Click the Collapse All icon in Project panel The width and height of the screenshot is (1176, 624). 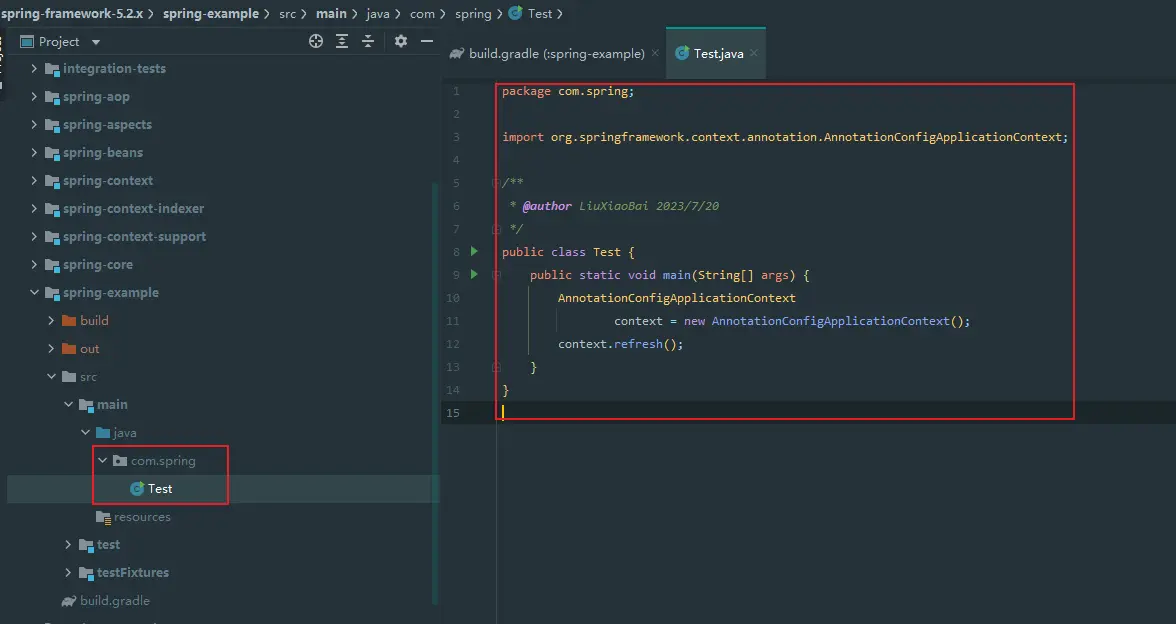(x=368, y=41)
